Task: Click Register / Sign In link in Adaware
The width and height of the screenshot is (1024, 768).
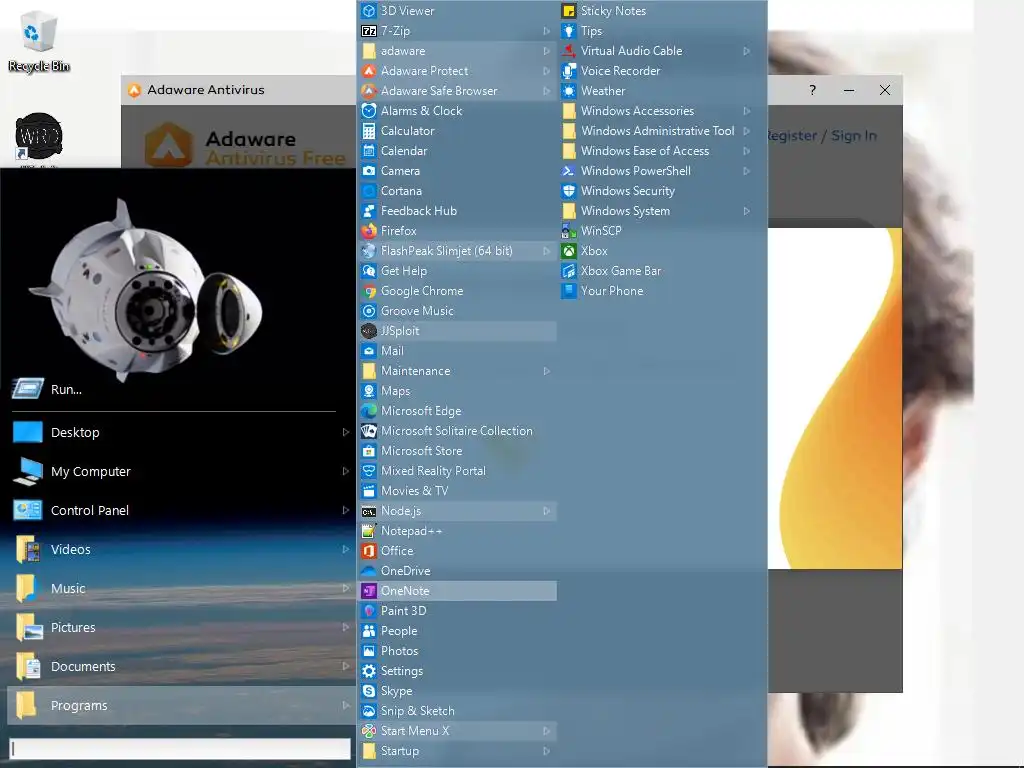Action: tap(821, 135)
